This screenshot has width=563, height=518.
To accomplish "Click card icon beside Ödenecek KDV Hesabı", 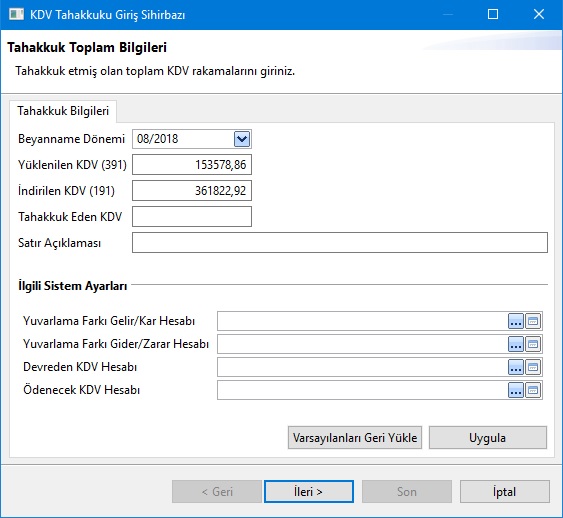I will coord(533,390).
